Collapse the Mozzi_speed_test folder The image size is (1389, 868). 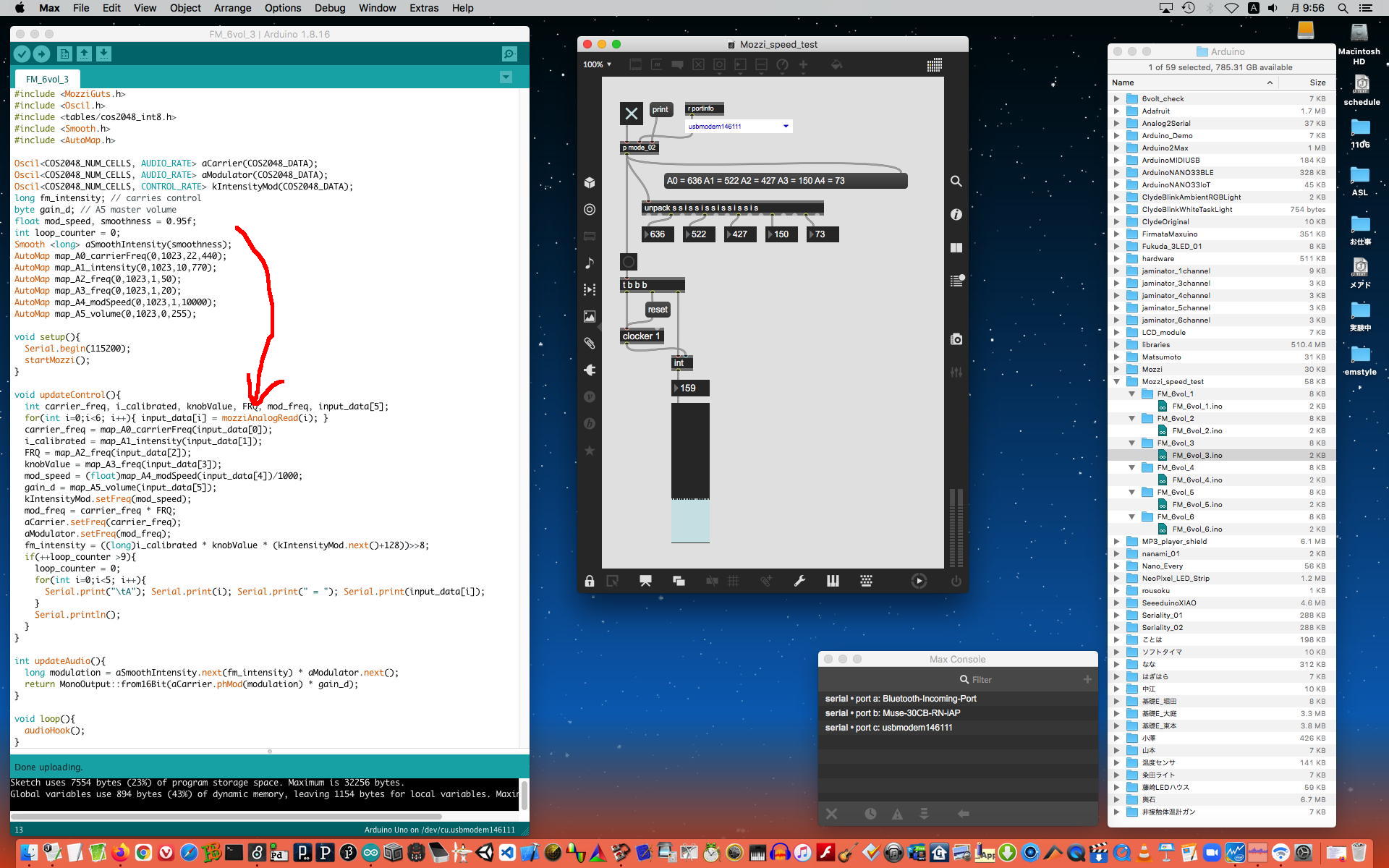[x=1117, y=382]
